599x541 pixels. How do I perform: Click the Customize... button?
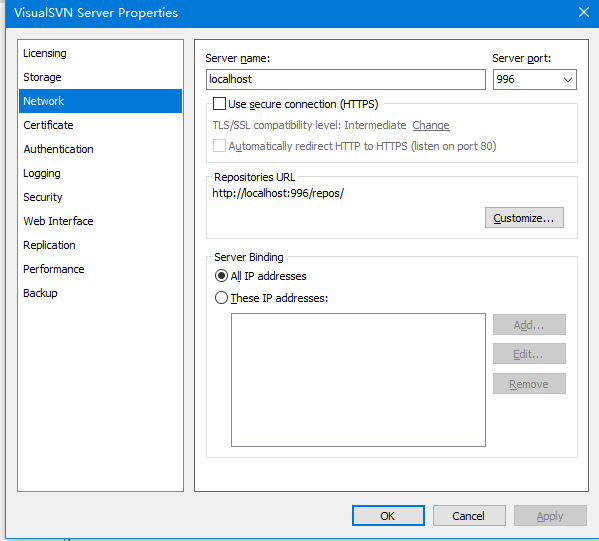[x=524, y=218]
